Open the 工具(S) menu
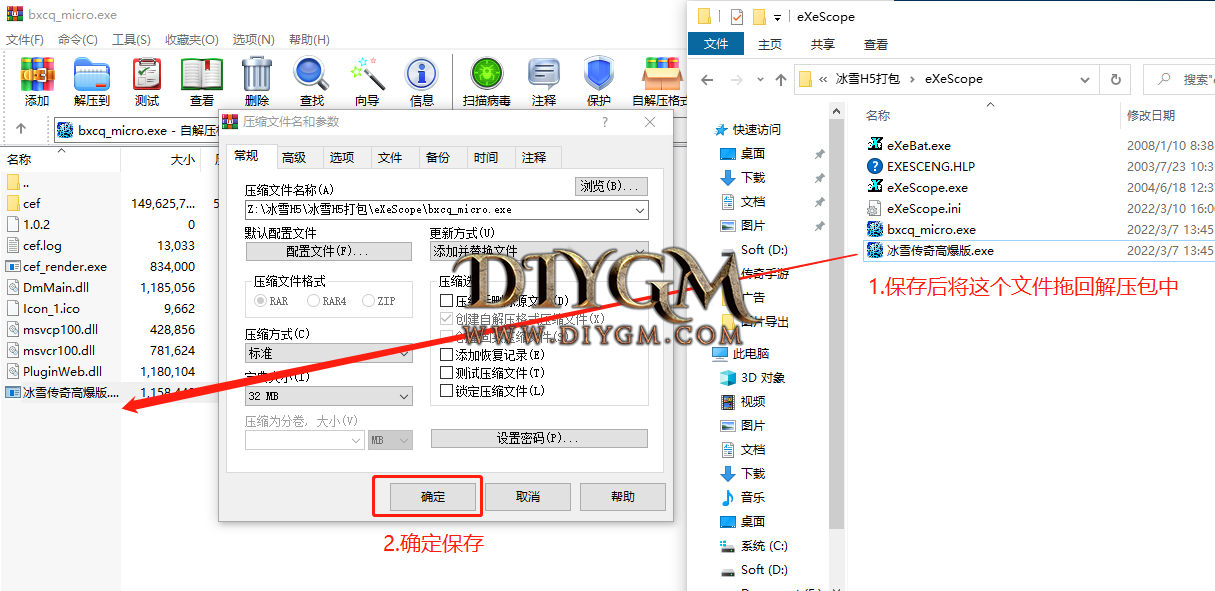 tap(131, 39)
